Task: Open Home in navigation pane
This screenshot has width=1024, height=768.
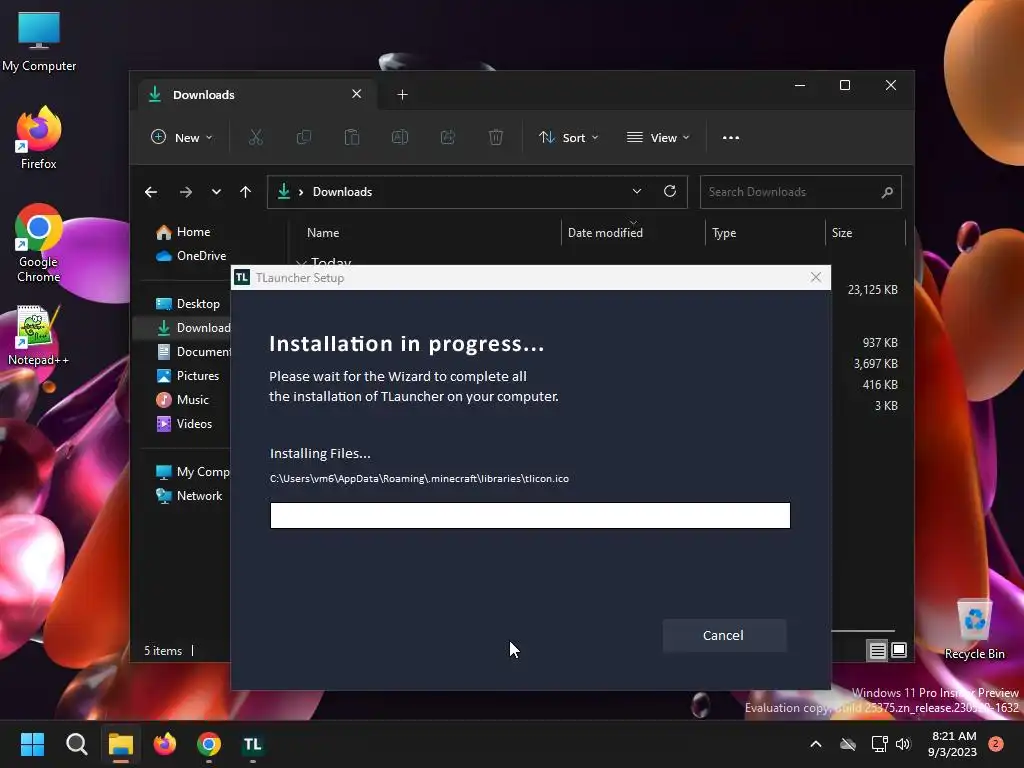Action: [184, 232]
